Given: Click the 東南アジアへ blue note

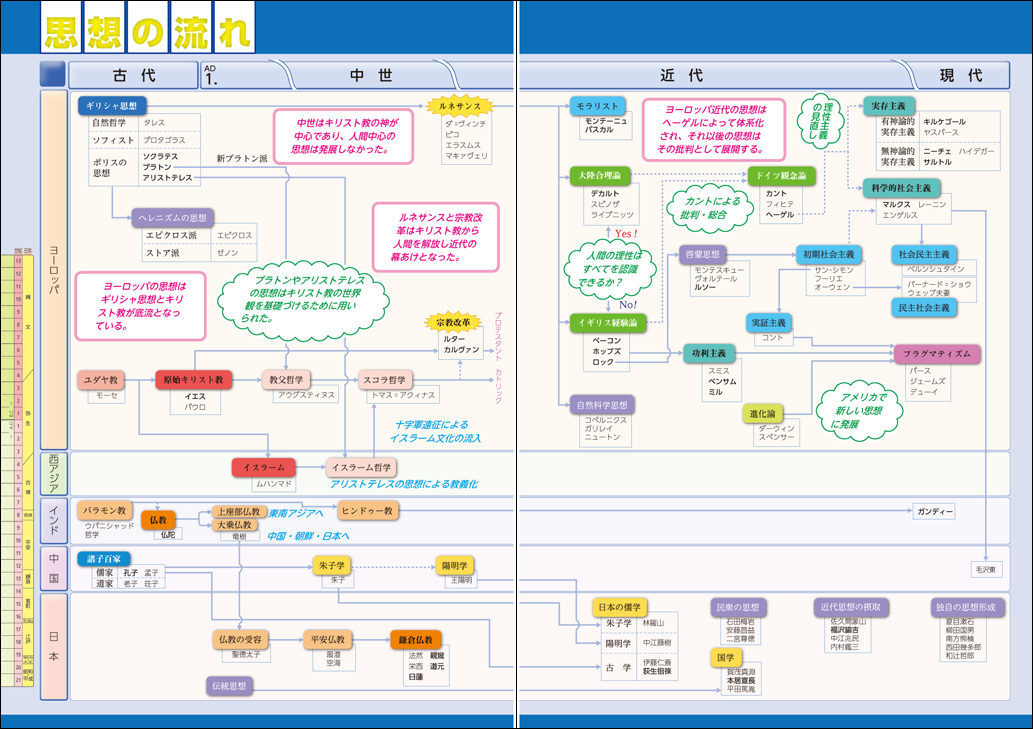Looking at the screenshot, I should coord(296,513).
